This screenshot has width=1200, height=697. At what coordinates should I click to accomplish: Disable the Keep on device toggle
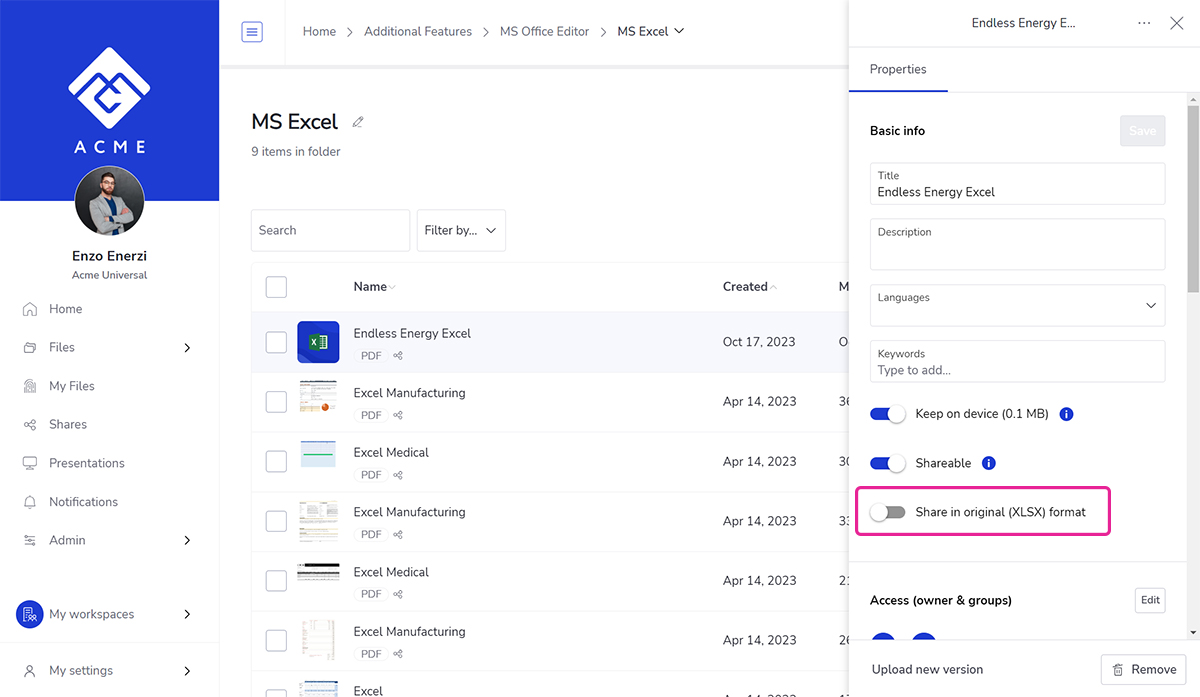887,414
